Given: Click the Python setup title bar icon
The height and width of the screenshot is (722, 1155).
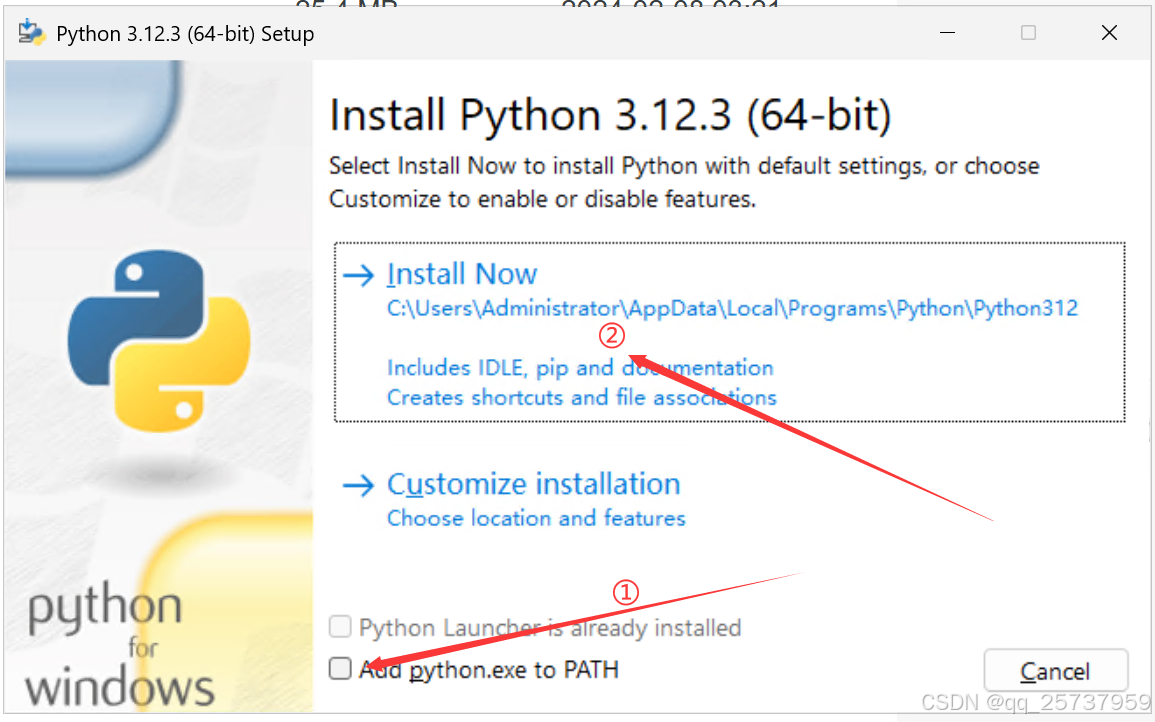Looking at the screenshot, I should (32, 33).
